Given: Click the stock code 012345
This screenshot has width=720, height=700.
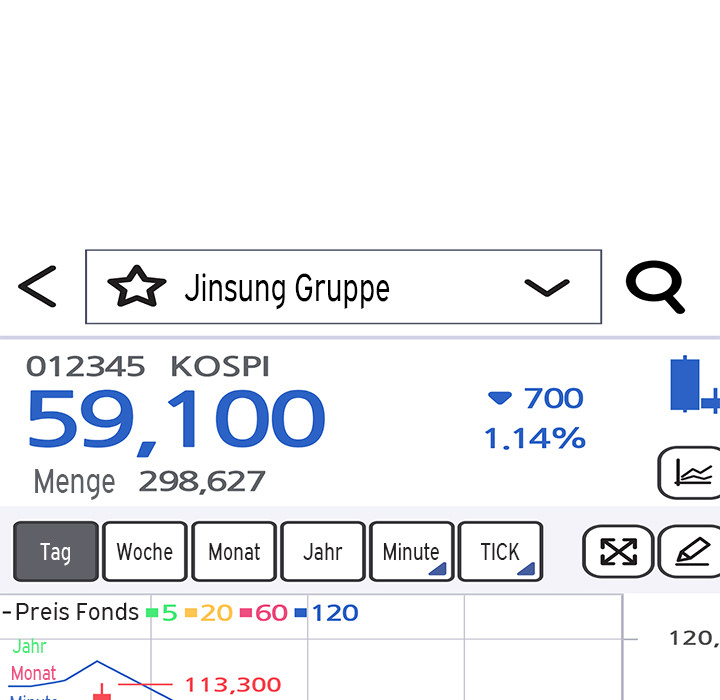Looking at the screenshot, I should point(85,367).
